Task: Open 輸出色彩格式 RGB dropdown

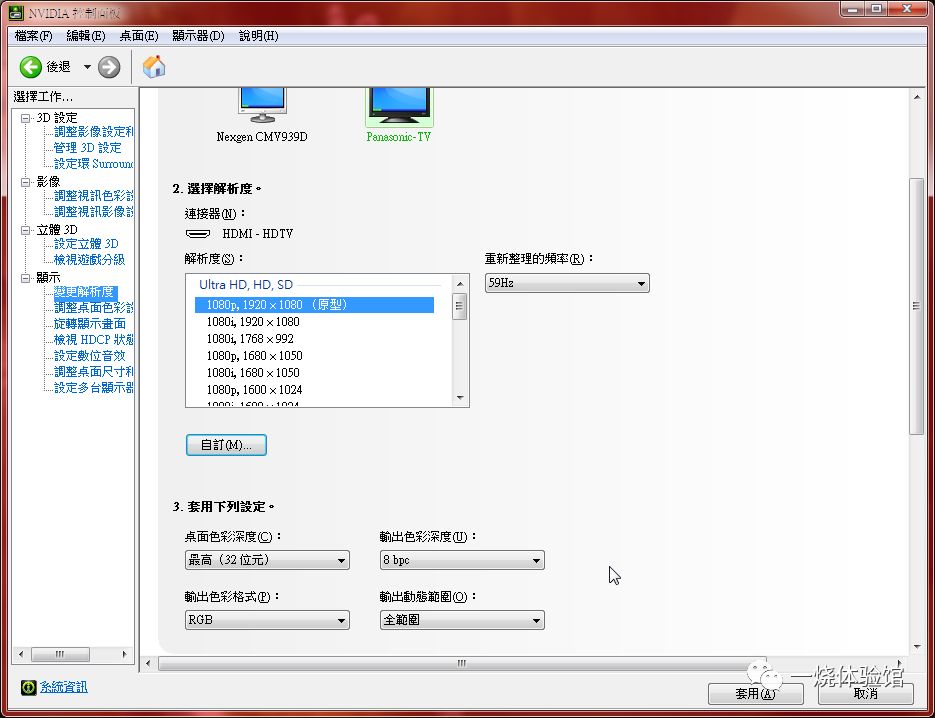Action: coord(267,620)
